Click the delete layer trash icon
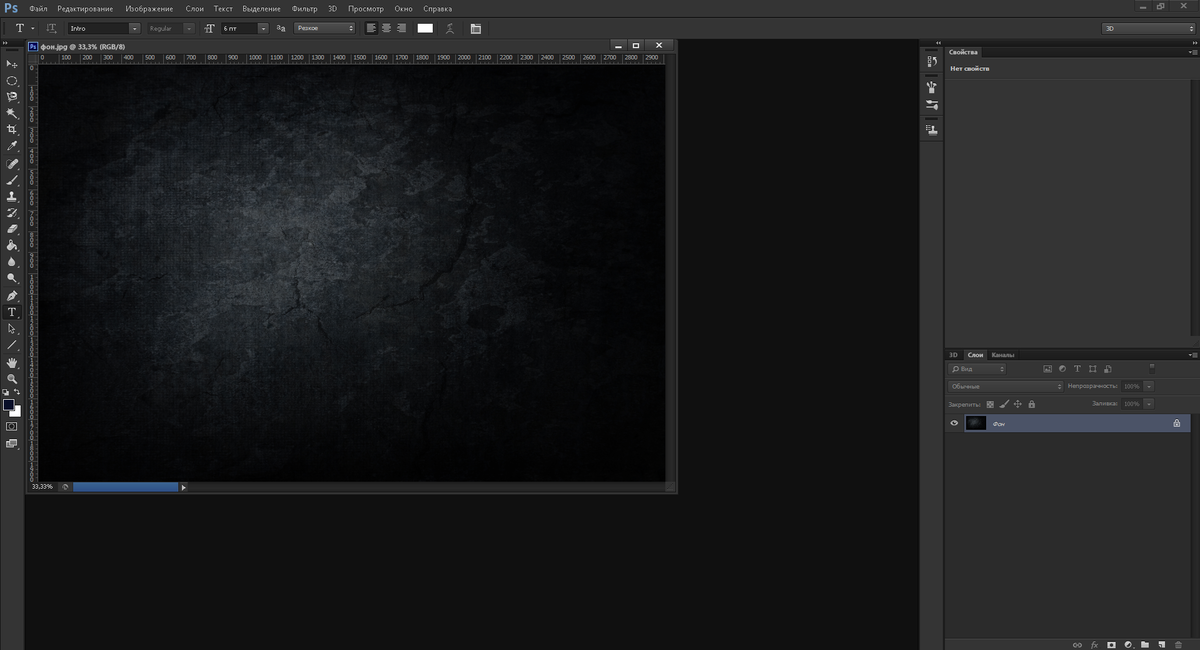1200x650 pixels. tap(1179, 644)
